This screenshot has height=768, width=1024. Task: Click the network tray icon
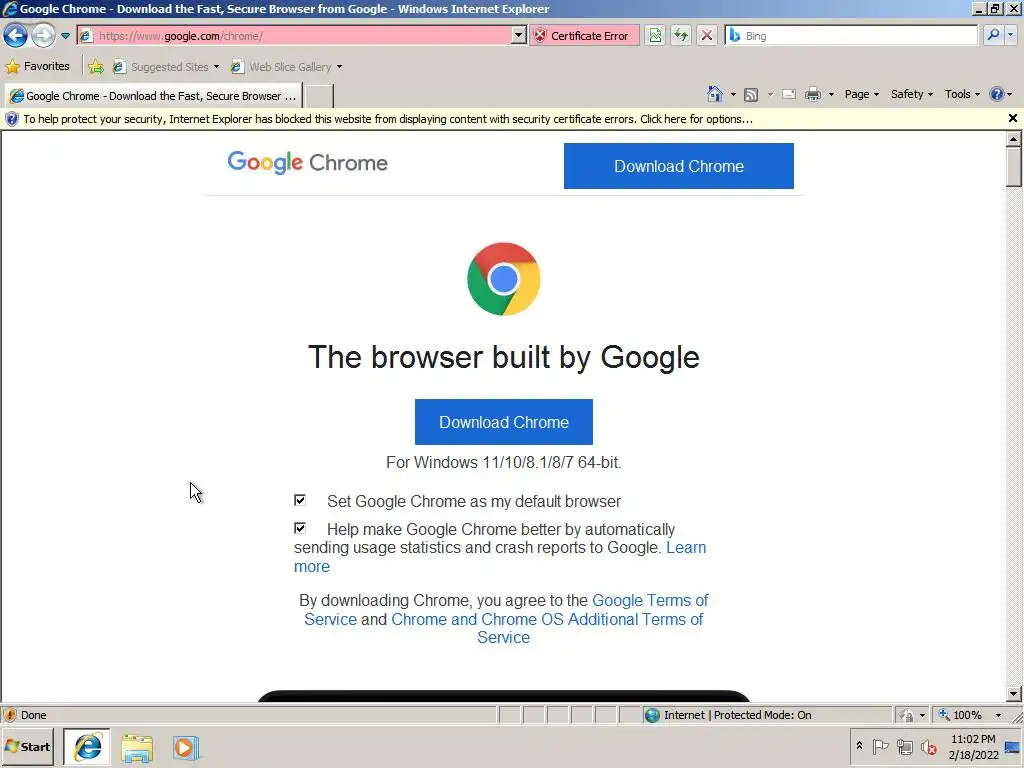click(904, 746)
